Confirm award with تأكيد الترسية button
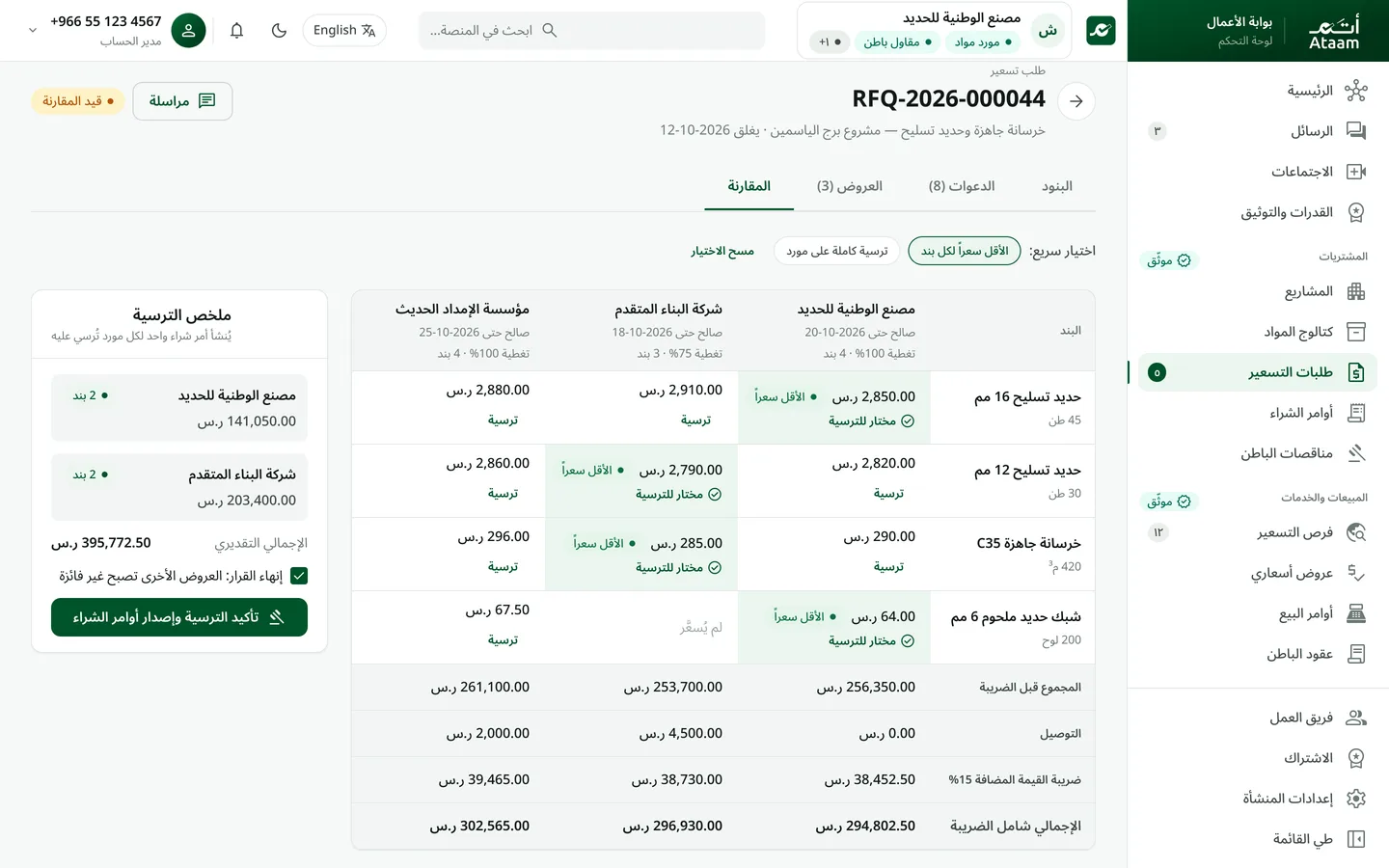 pyautogui.click(x=179, y=617)
